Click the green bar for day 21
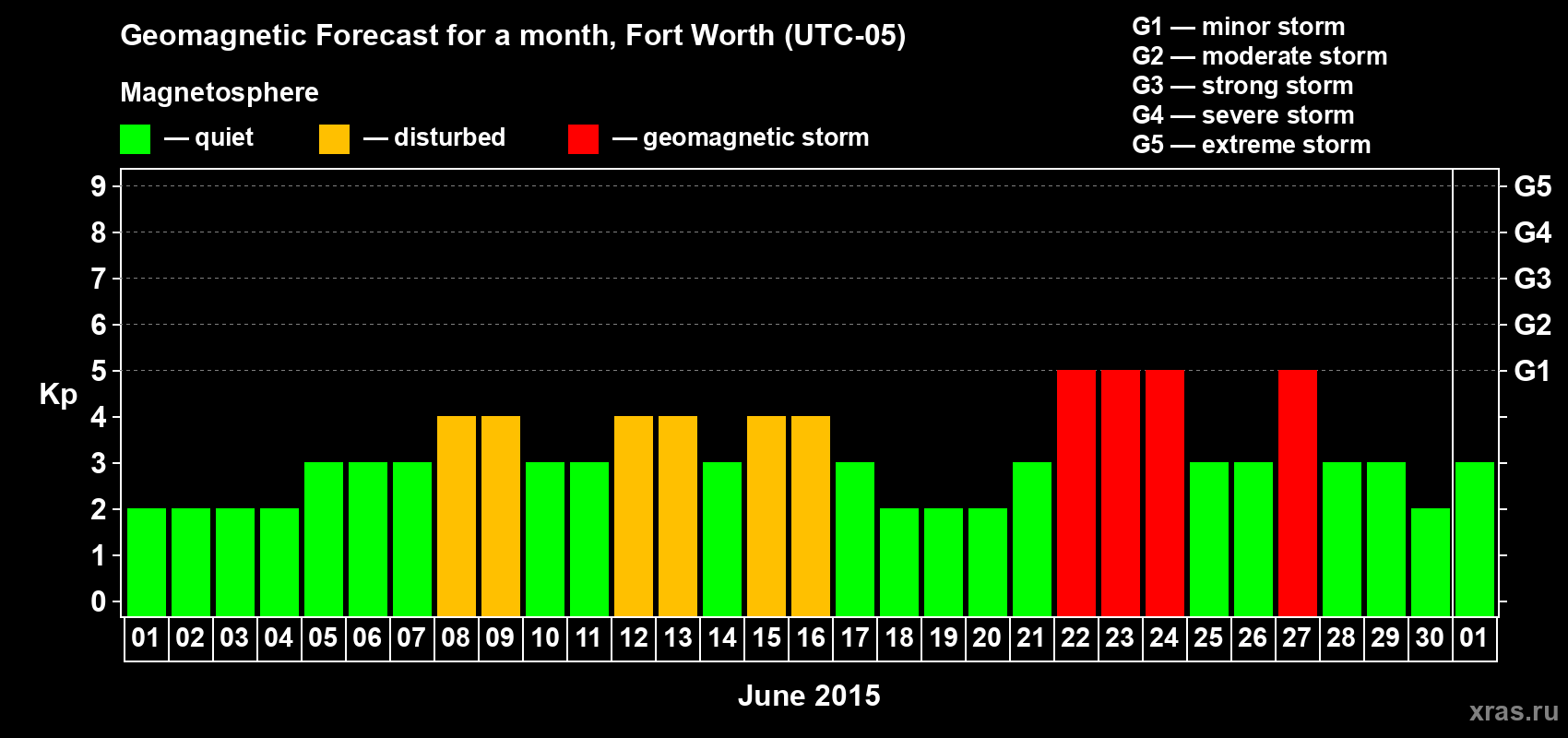The image size is (1568, 738). click(x=1032, y=539)
